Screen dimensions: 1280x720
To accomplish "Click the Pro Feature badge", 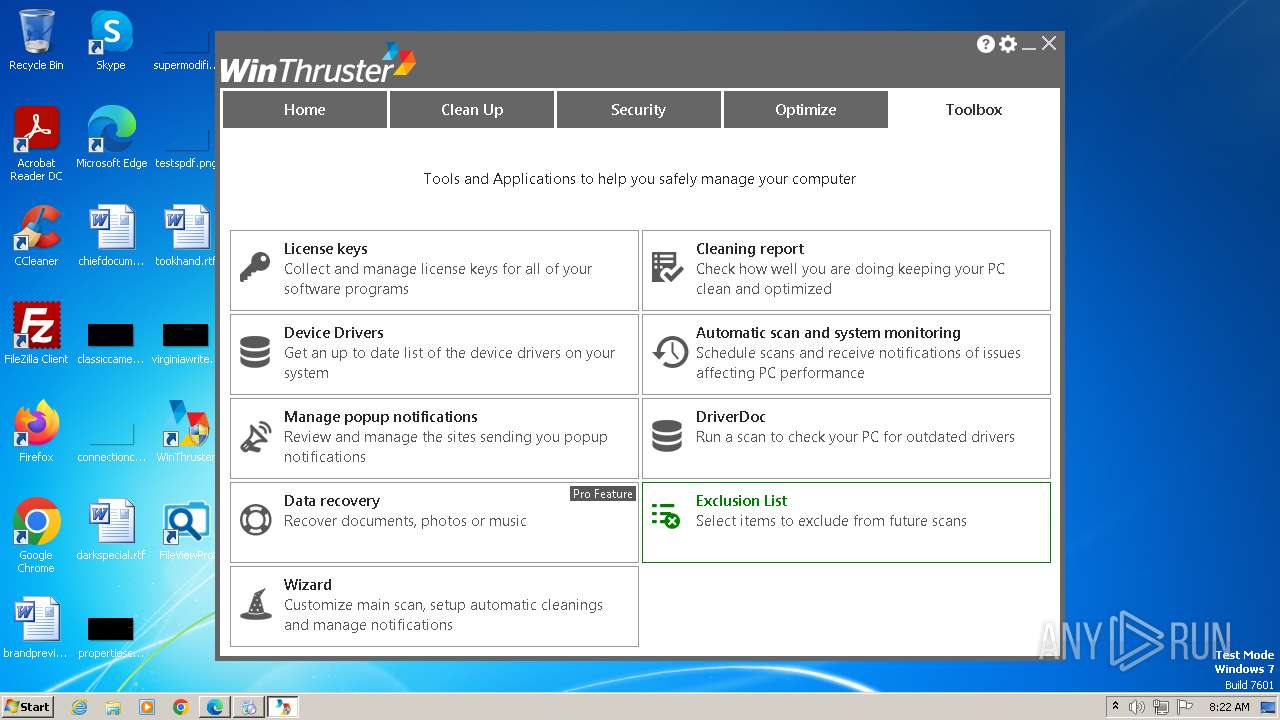I will coord(603,494).
